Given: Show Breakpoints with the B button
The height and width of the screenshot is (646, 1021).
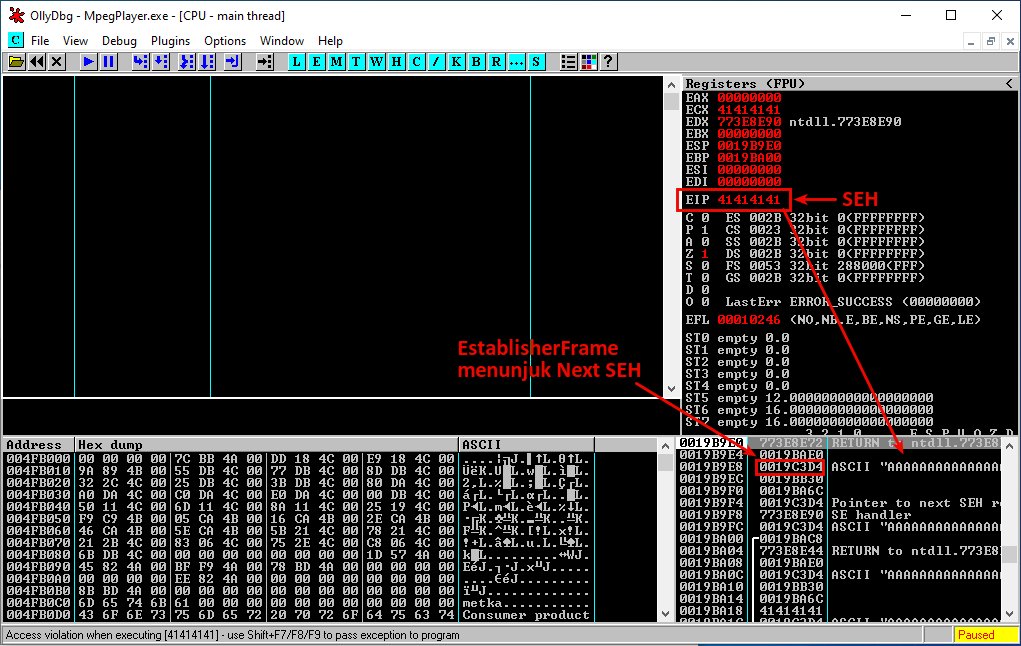Looking at the screenshot, I should (476, 62).
